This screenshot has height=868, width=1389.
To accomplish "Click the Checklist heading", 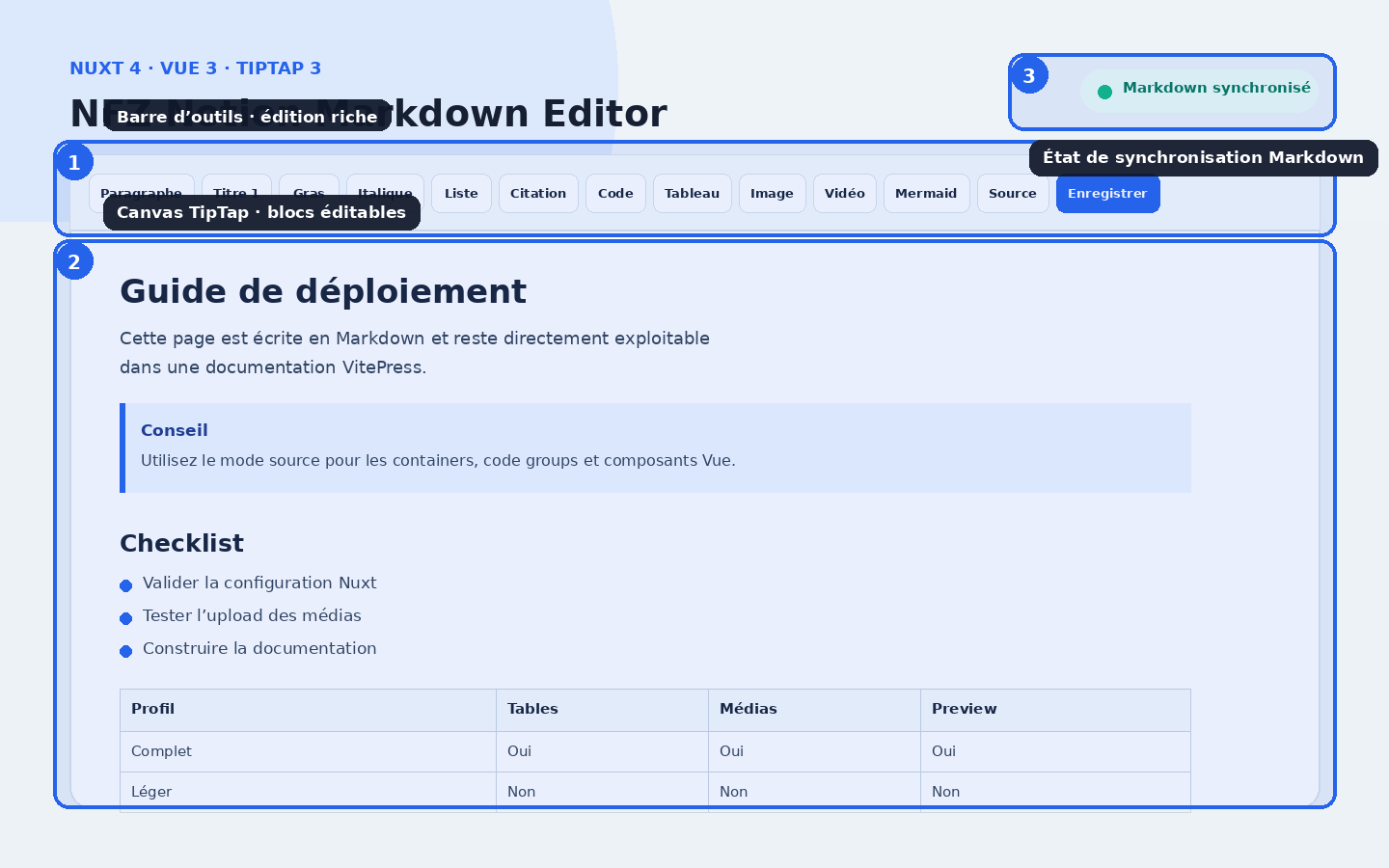I will [x=181, y=544].
